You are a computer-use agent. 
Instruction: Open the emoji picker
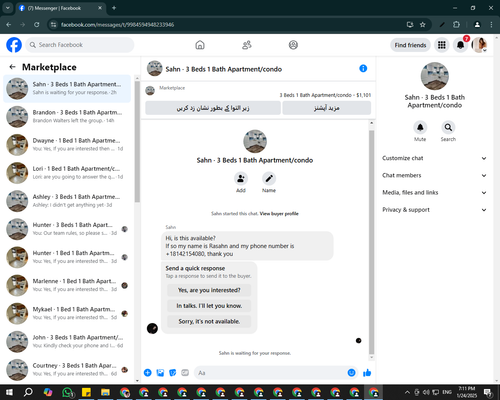click(351, 373)
